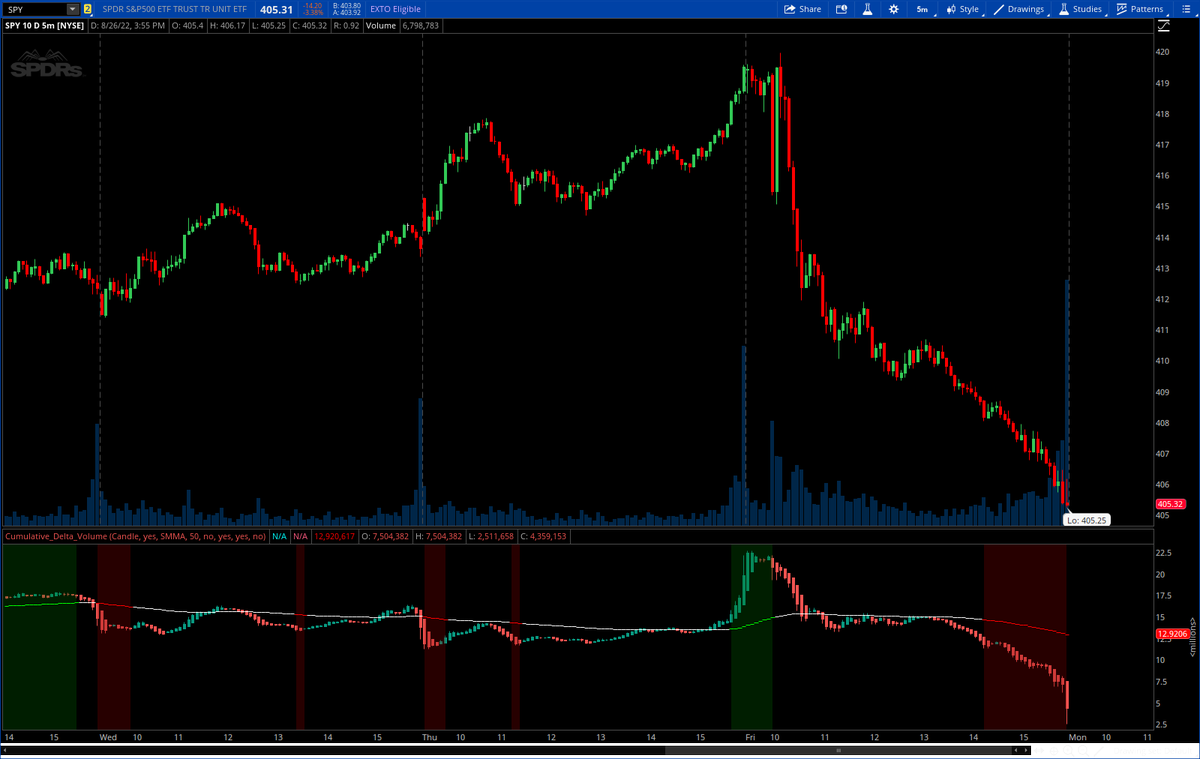Expand the SPY symbol dropdown arrow
This screenshot has height=759, width=1200.
tap(72, 9)
